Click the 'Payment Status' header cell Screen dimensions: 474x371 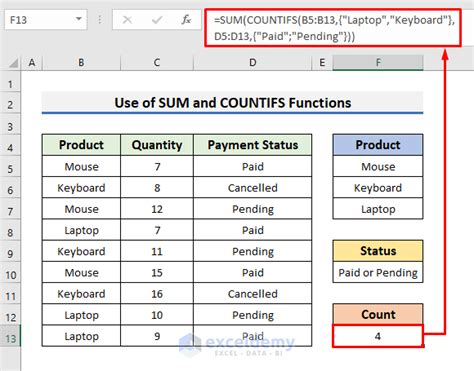(x=252, y=145)
